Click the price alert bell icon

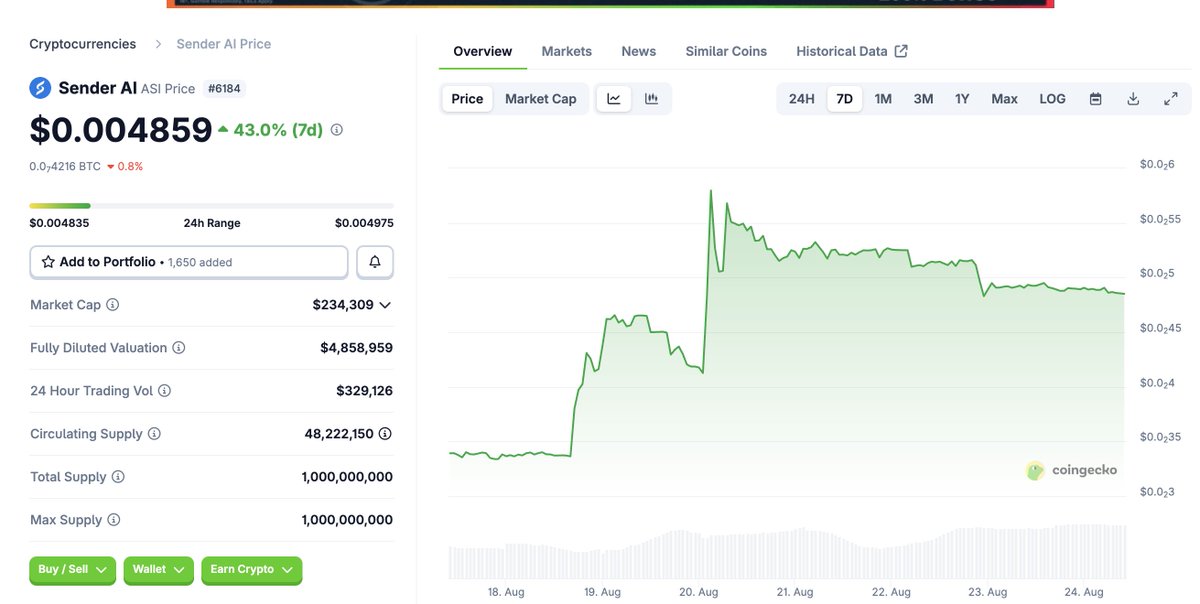375,262
